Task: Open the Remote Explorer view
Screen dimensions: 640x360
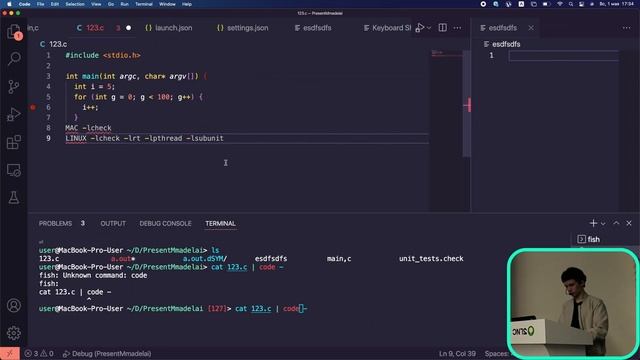Action: [x=13, y=170]
